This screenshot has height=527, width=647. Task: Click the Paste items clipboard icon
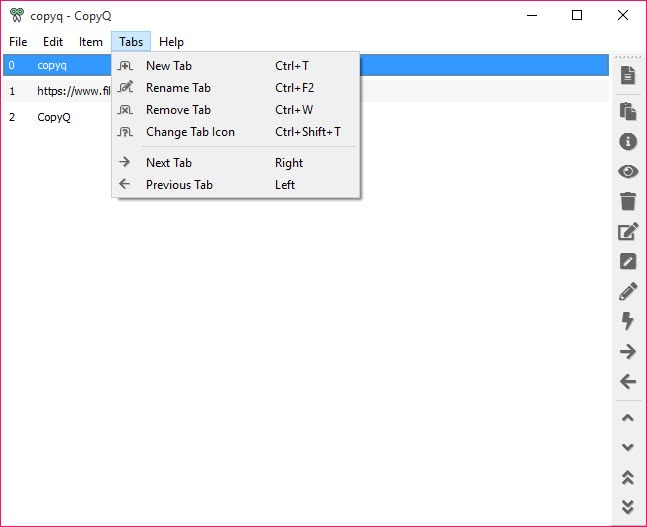pos(628,111)
